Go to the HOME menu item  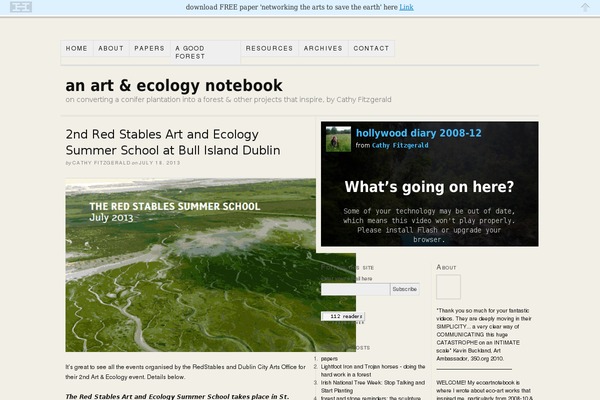[x=77, y=49]
